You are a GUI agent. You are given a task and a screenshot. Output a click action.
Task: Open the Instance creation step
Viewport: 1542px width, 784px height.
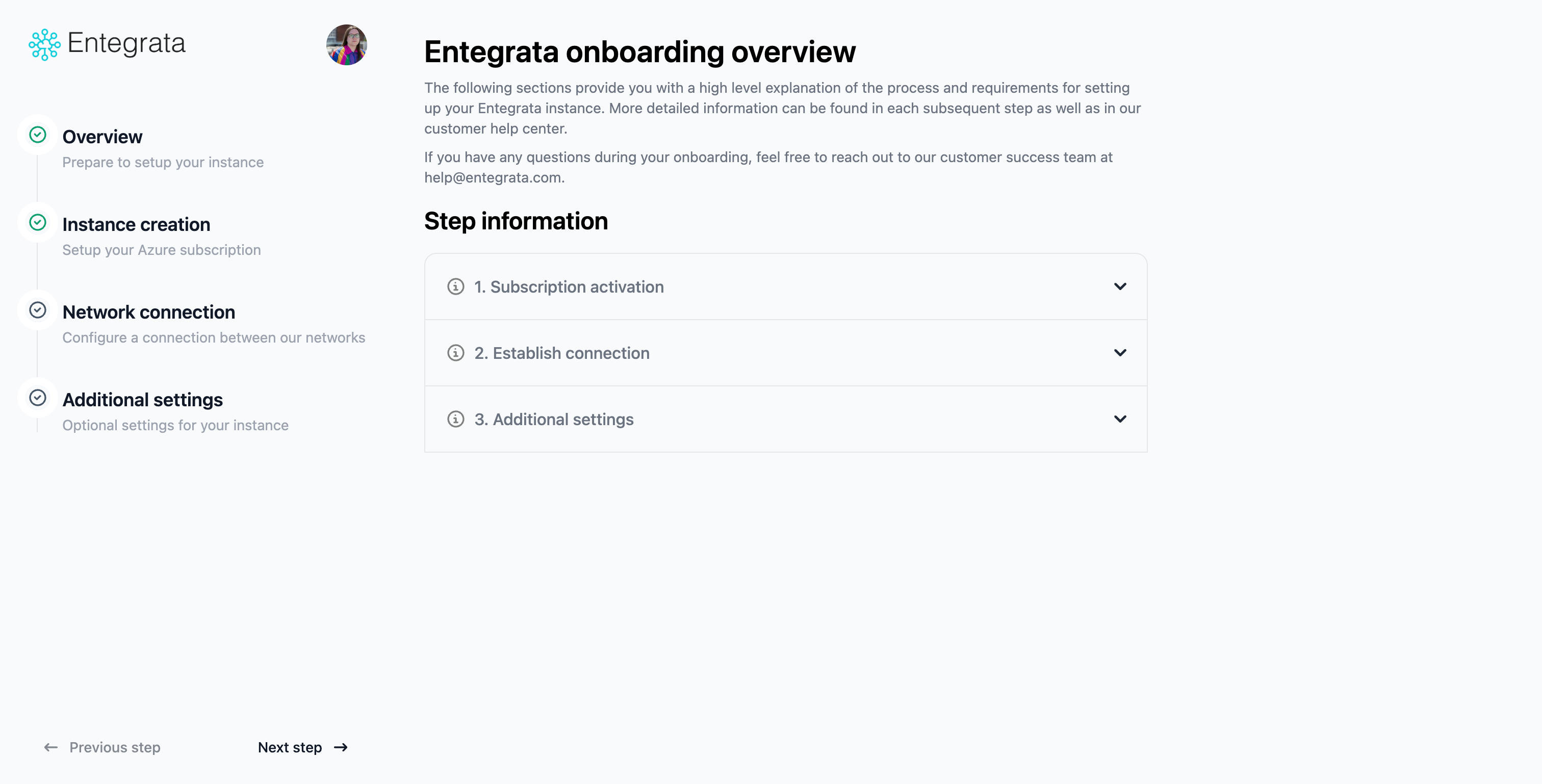tap(137, 224)
